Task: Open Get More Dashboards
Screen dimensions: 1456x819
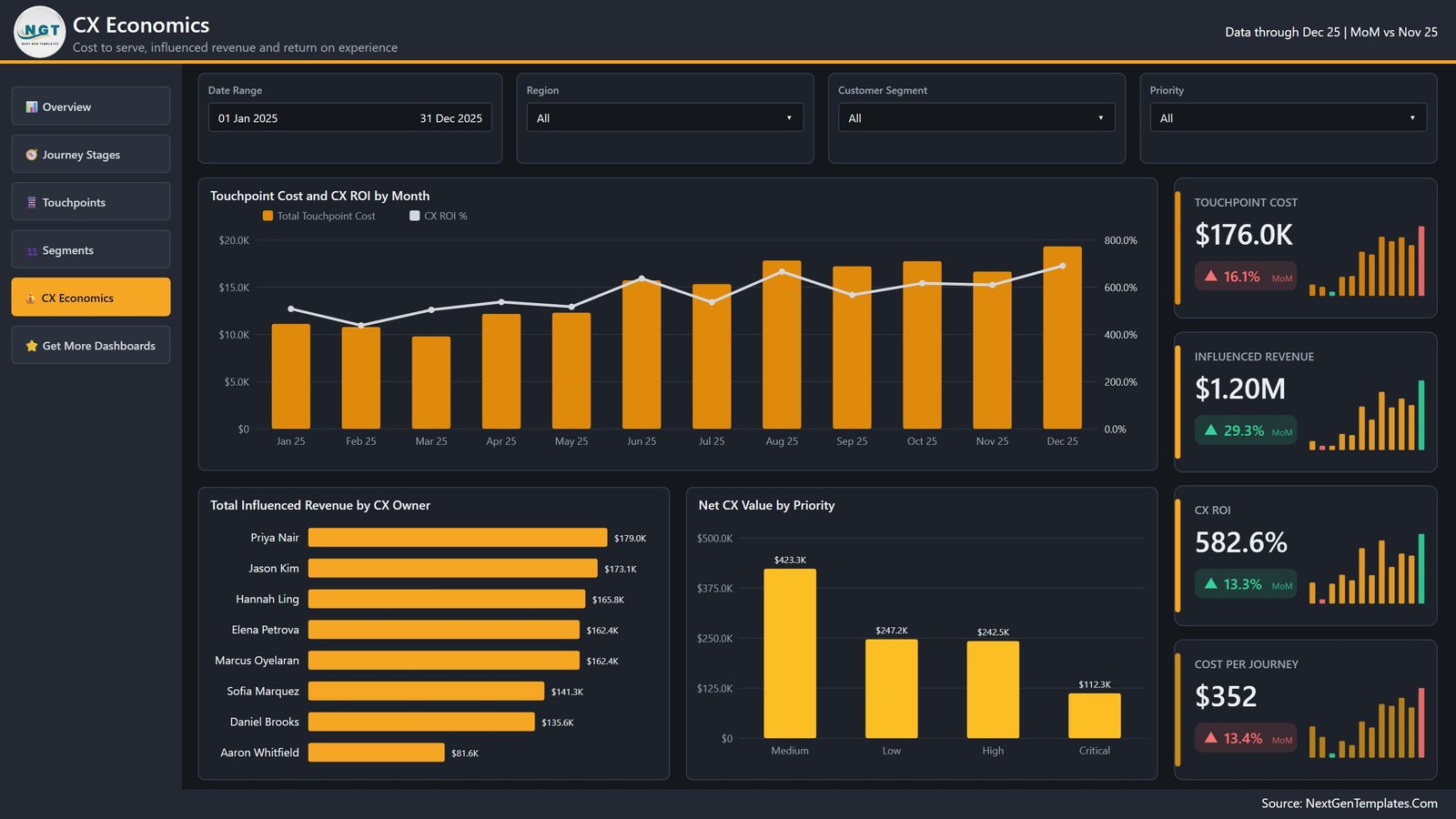Action: 91,345
